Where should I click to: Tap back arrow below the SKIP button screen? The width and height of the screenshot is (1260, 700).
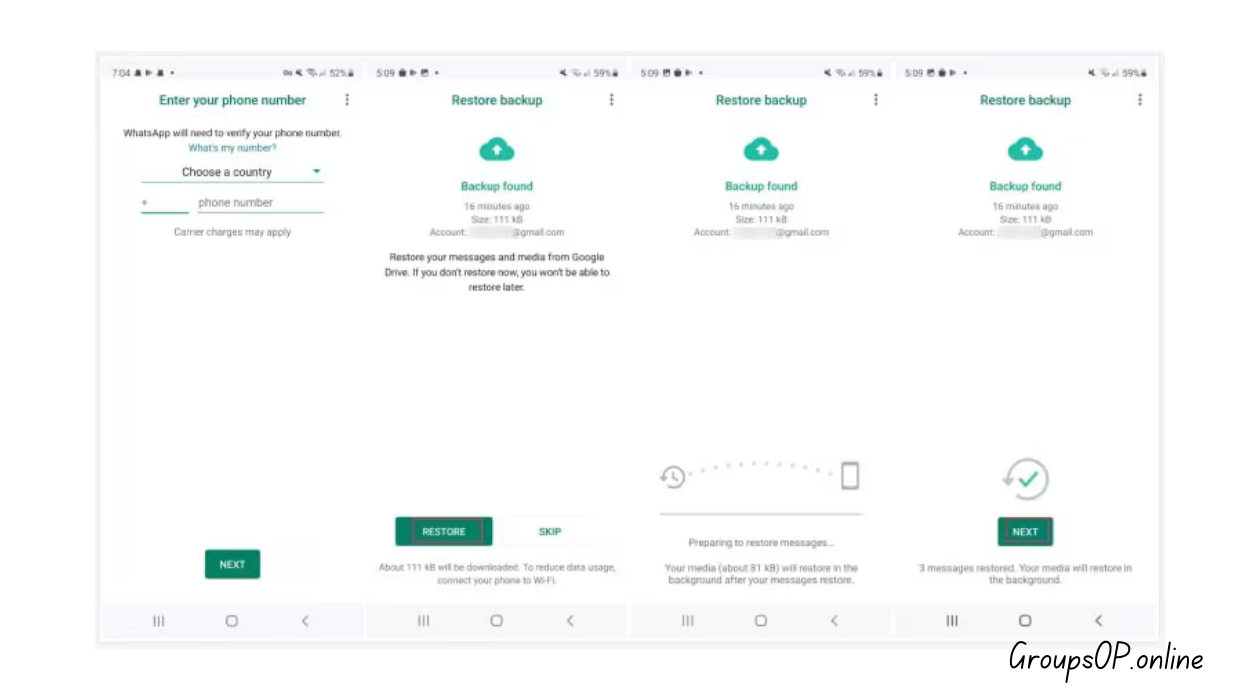[570, 621]
